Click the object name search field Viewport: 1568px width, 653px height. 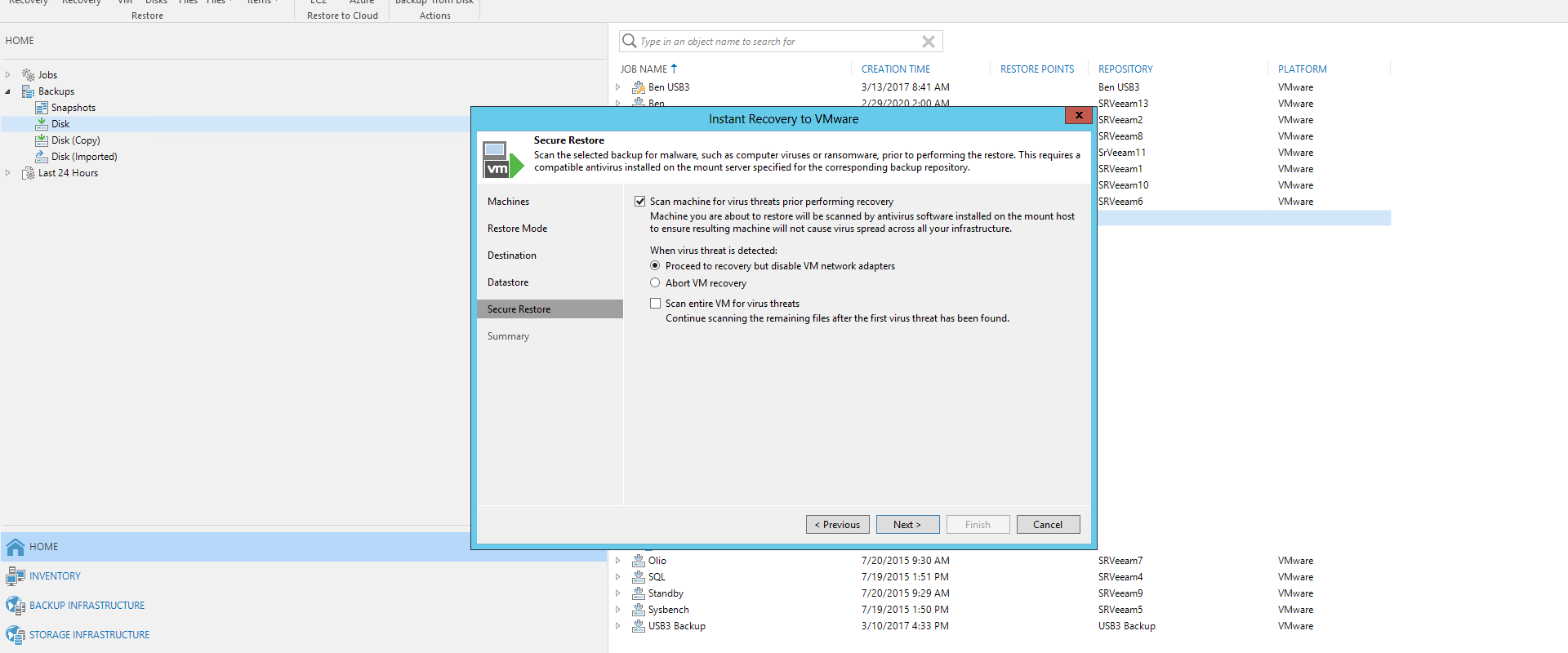point(780,42)
